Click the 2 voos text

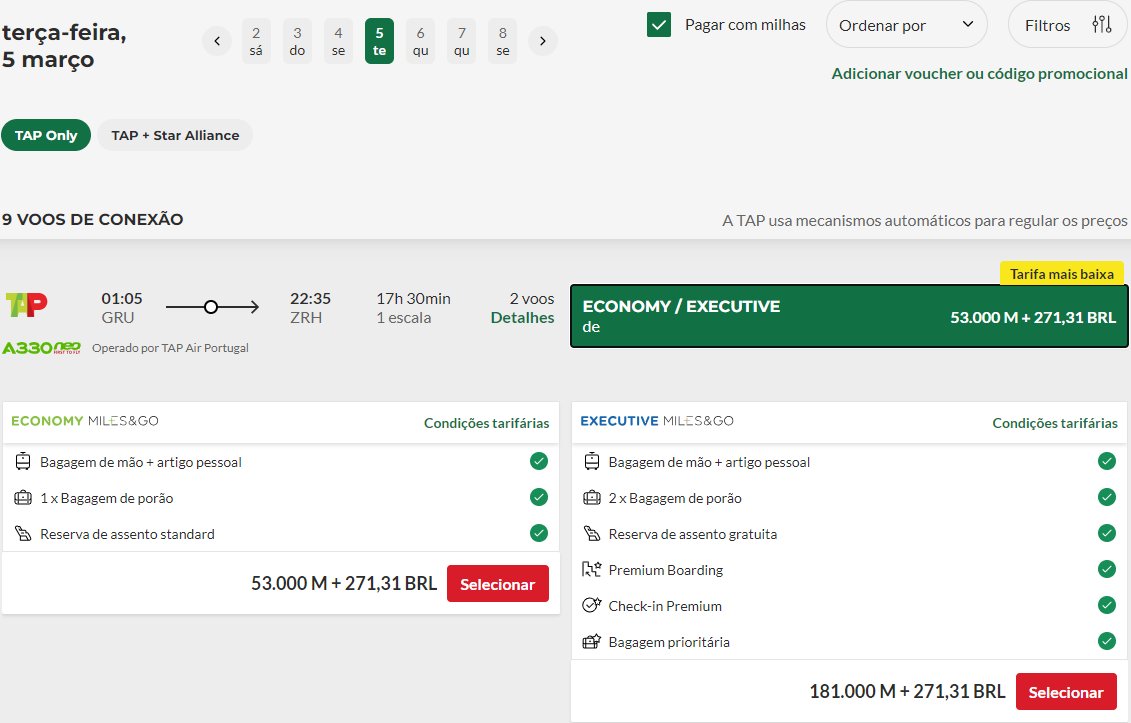532,299
